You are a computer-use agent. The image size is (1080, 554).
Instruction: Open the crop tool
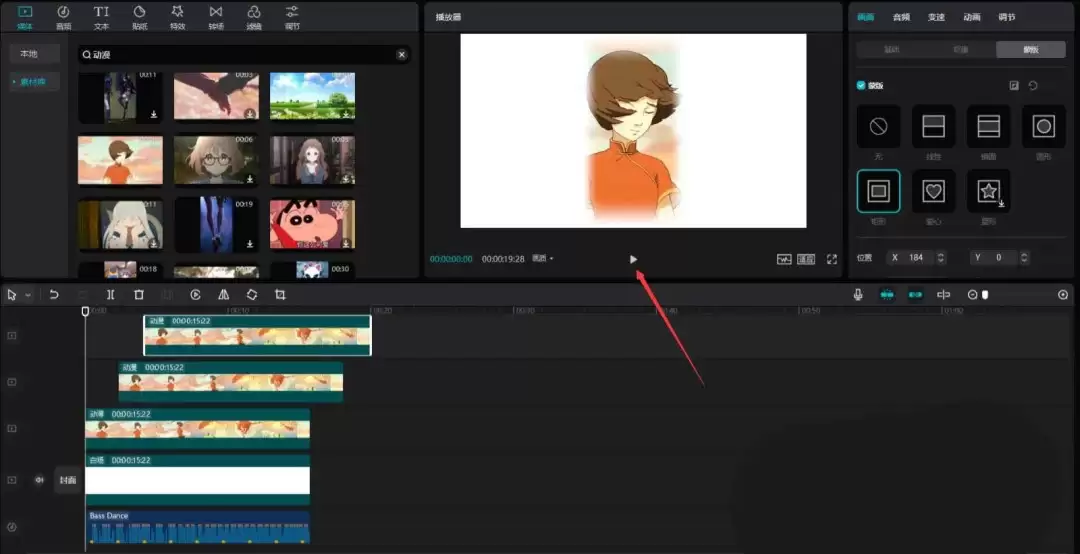[x=280, y=295]
